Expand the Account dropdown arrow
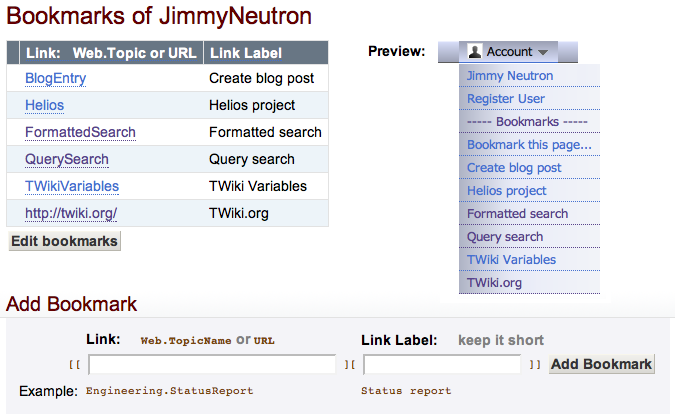676x419 pixels. point(543,53)
